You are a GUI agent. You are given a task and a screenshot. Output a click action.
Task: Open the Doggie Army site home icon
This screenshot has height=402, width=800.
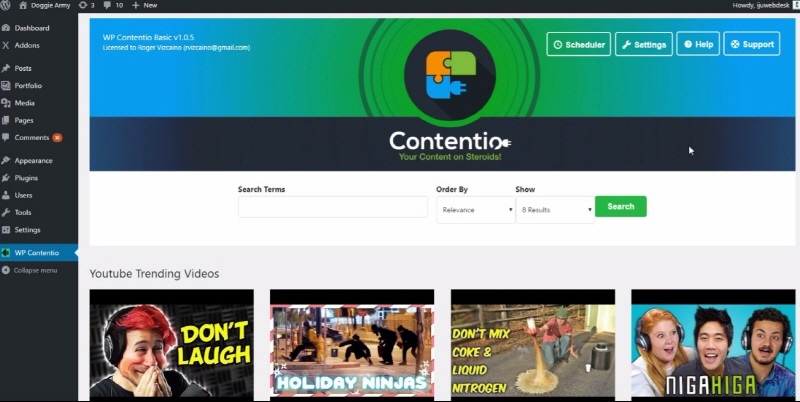(22, 5)
